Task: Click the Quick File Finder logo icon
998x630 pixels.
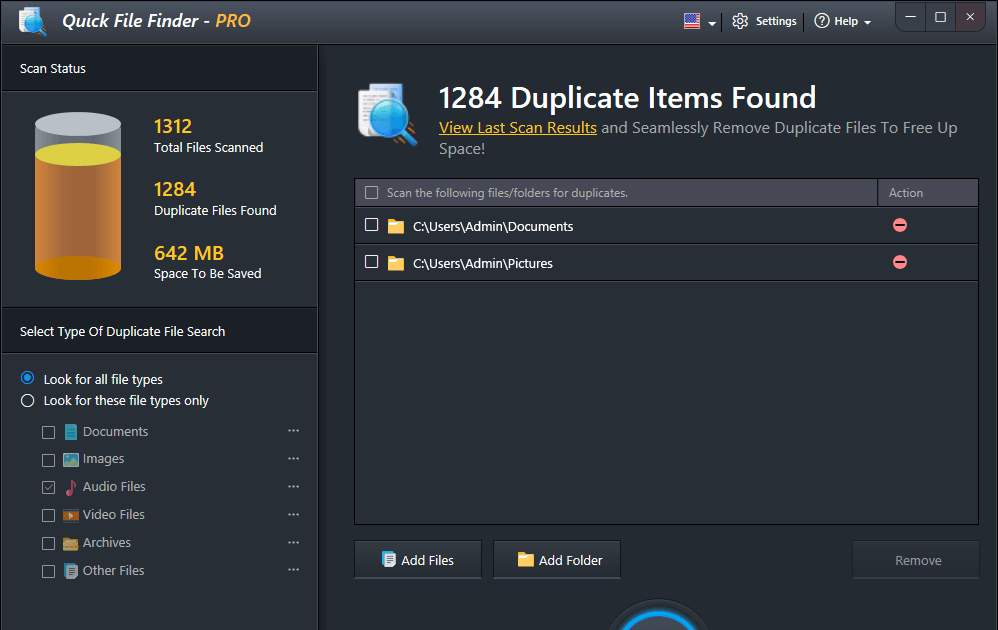Action: pos(32,21)
